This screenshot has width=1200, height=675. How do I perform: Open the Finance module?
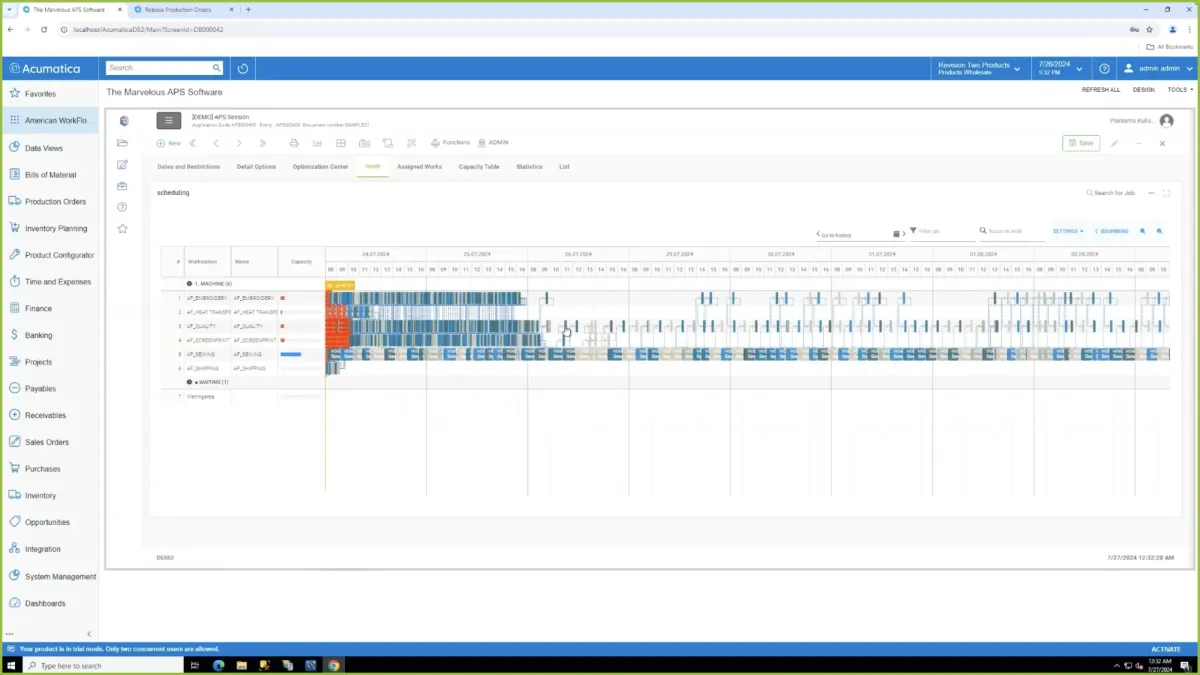tap(49, 309)
